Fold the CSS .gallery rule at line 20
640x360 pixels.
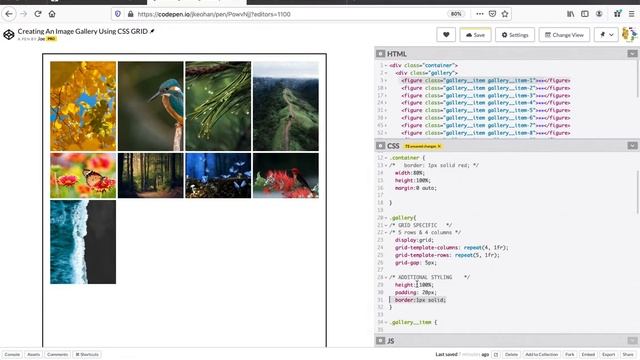386,218
